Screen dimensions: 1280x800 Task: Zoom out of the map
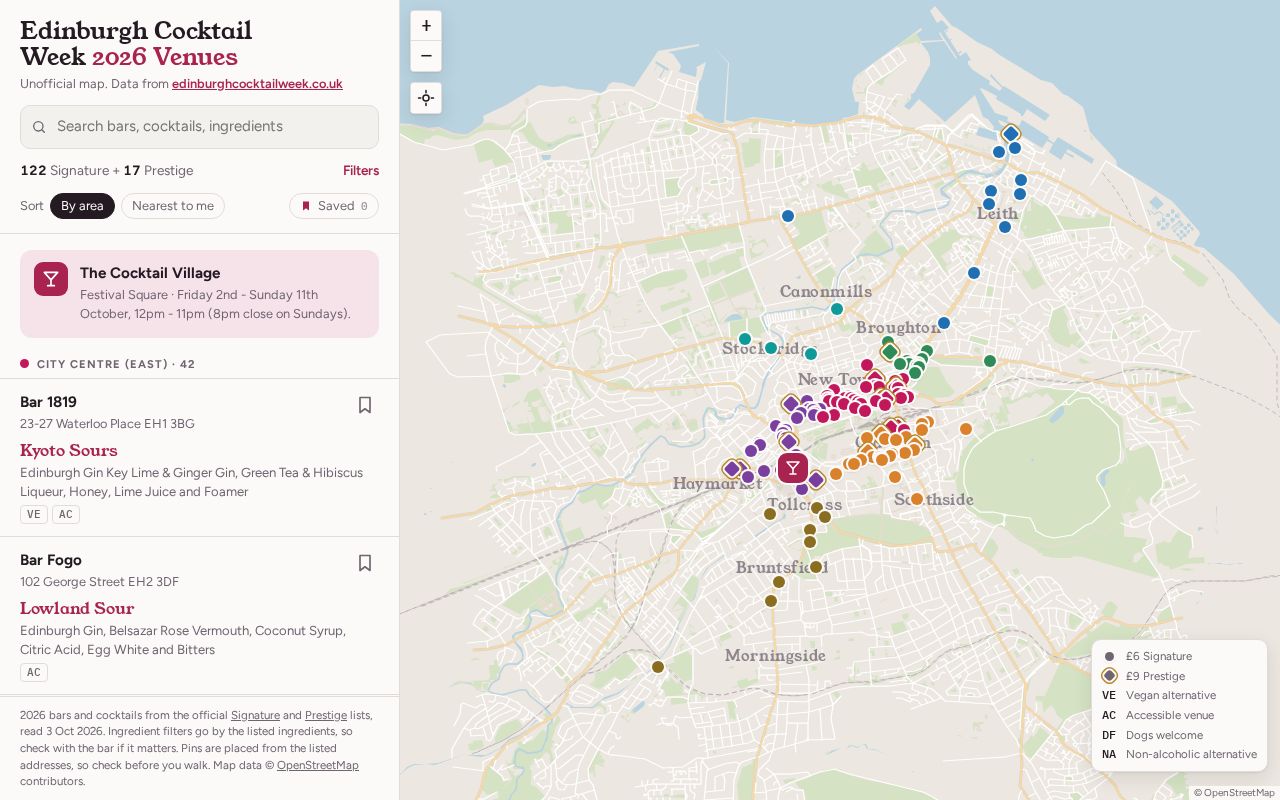426,56
